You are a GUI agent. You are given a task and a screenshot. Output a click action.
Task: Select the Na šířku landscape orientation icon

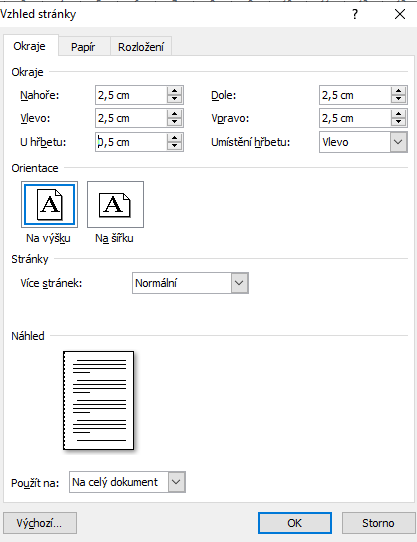click(x=115, y=204)
